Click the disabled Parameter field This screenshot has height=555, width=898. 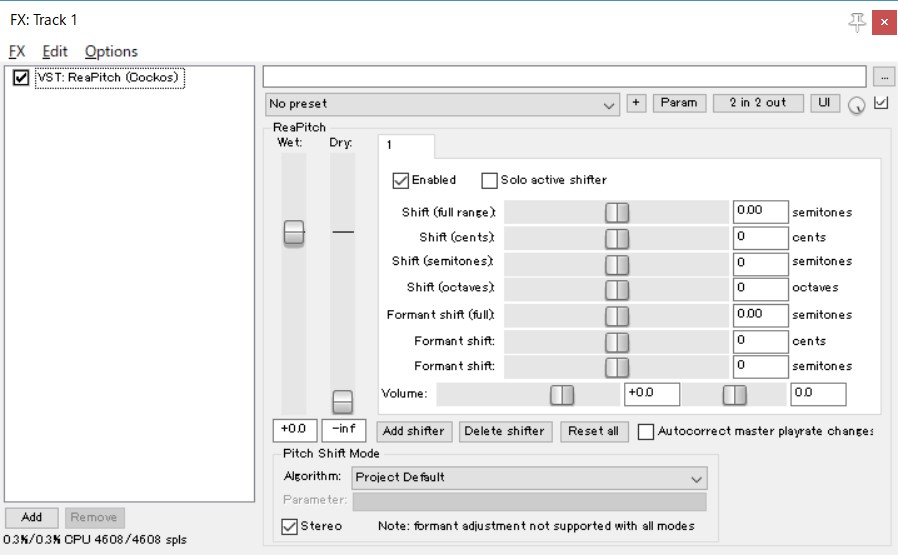529,501
